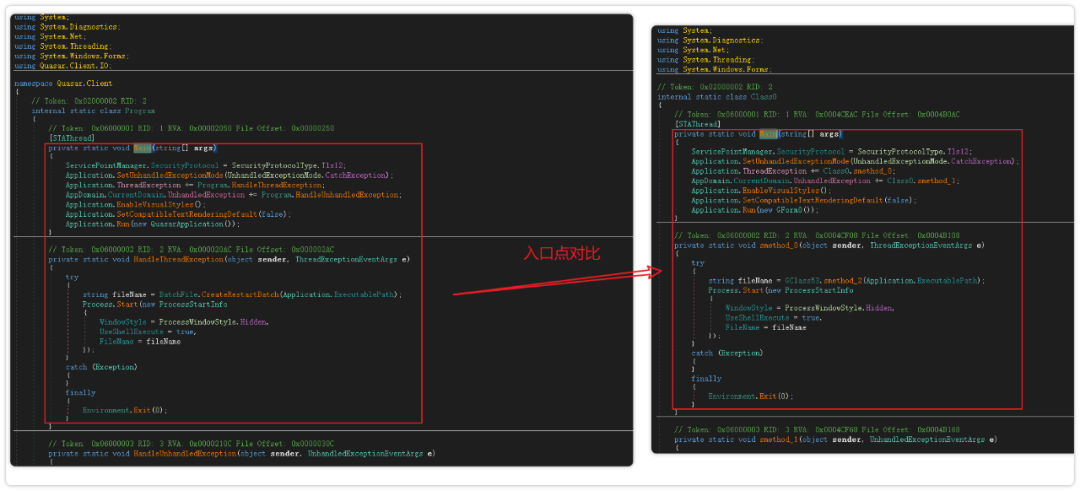
Task: Click 'try' keyword in left panel
Action: 72,278
